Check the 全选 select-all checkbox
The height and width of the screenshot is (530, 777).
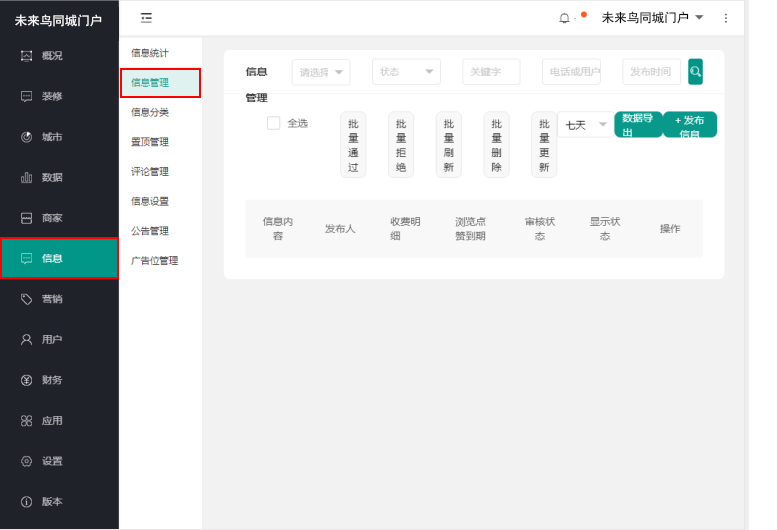pos(273,123)
